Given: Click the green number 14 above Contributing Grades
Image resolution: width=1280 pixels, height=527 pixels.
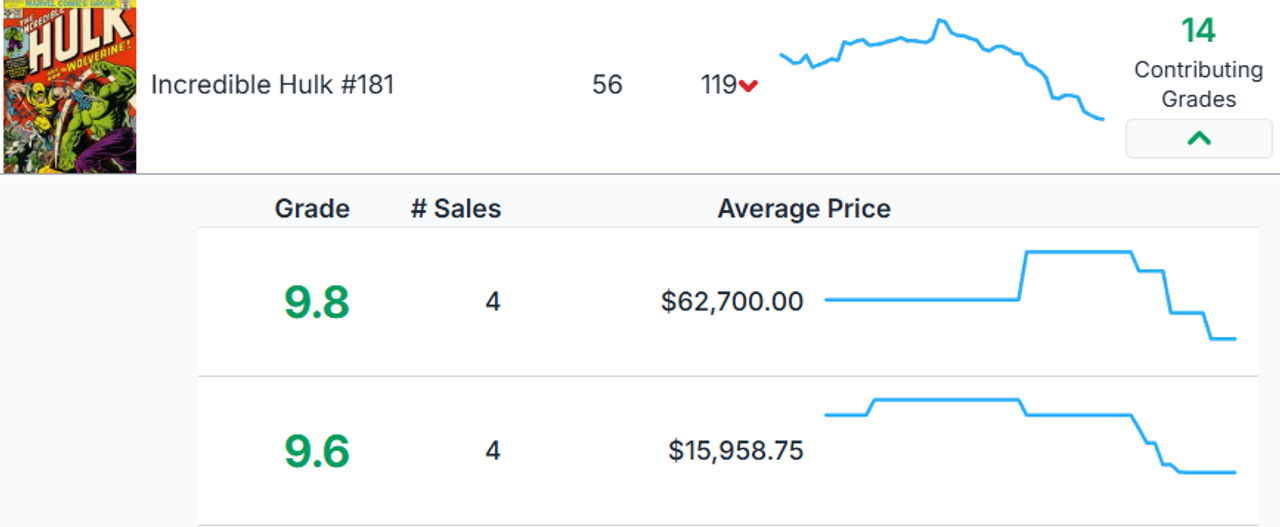Looking at the screenshot, I should (1198, 31).
